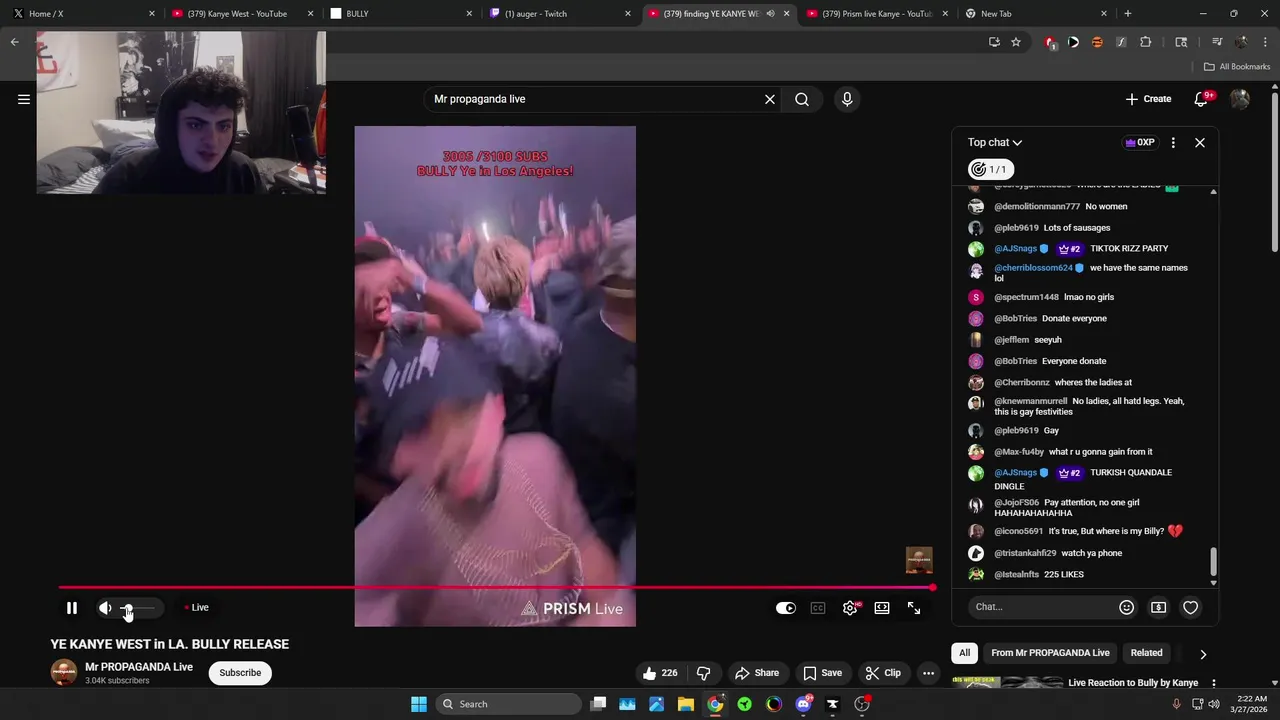Jump to the Live indicator
This screenshot has height=720, width=1280.
point(197,608)
